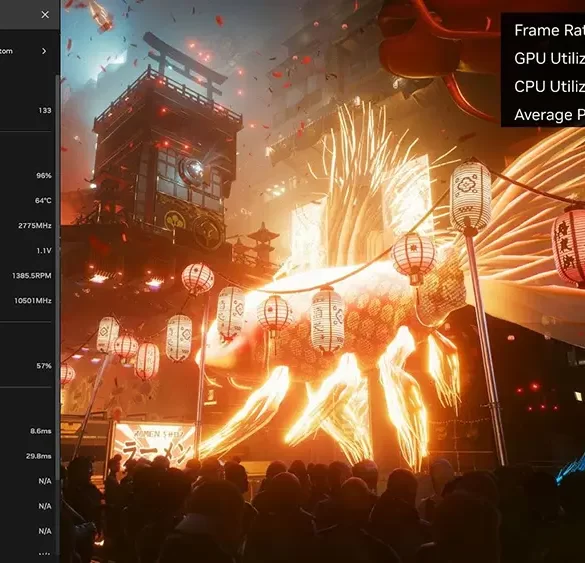Click the 1385.5RPM fan speed value
585x563 pixels.
tap(32, 275)
